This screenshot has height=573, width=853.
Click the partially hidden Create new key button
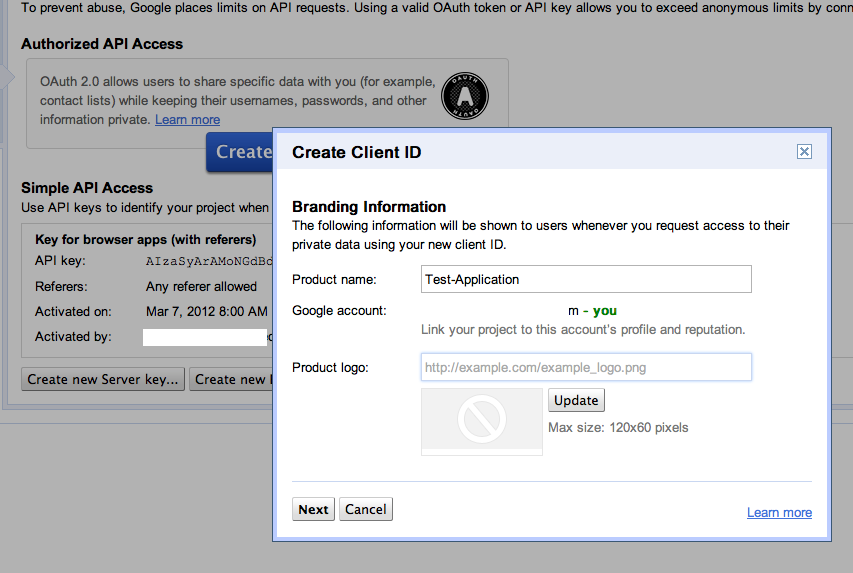[231, 379]
